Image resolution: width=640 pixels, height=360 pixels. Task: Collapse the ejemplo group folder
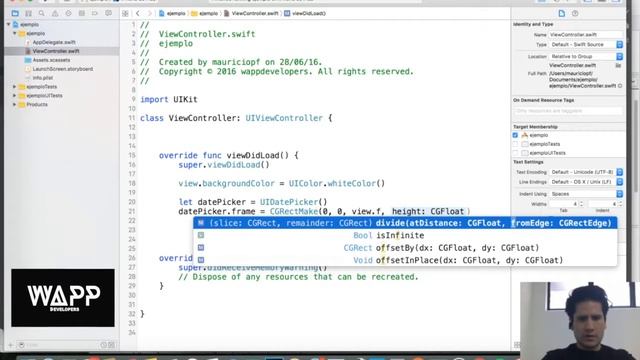[15, 33]
